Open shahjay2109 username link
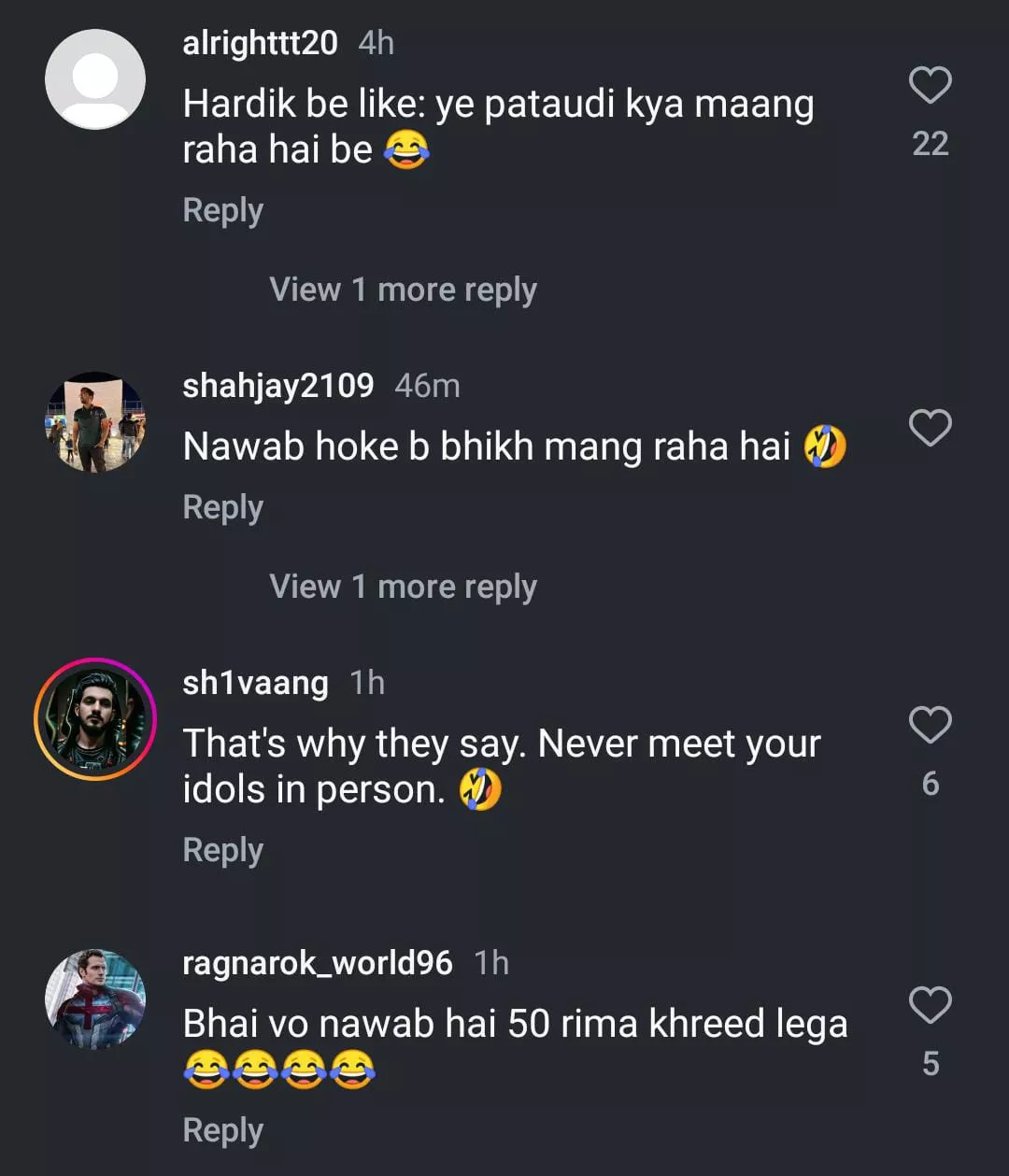Viewport: 1009px width, 1176px height. point(277,386)
